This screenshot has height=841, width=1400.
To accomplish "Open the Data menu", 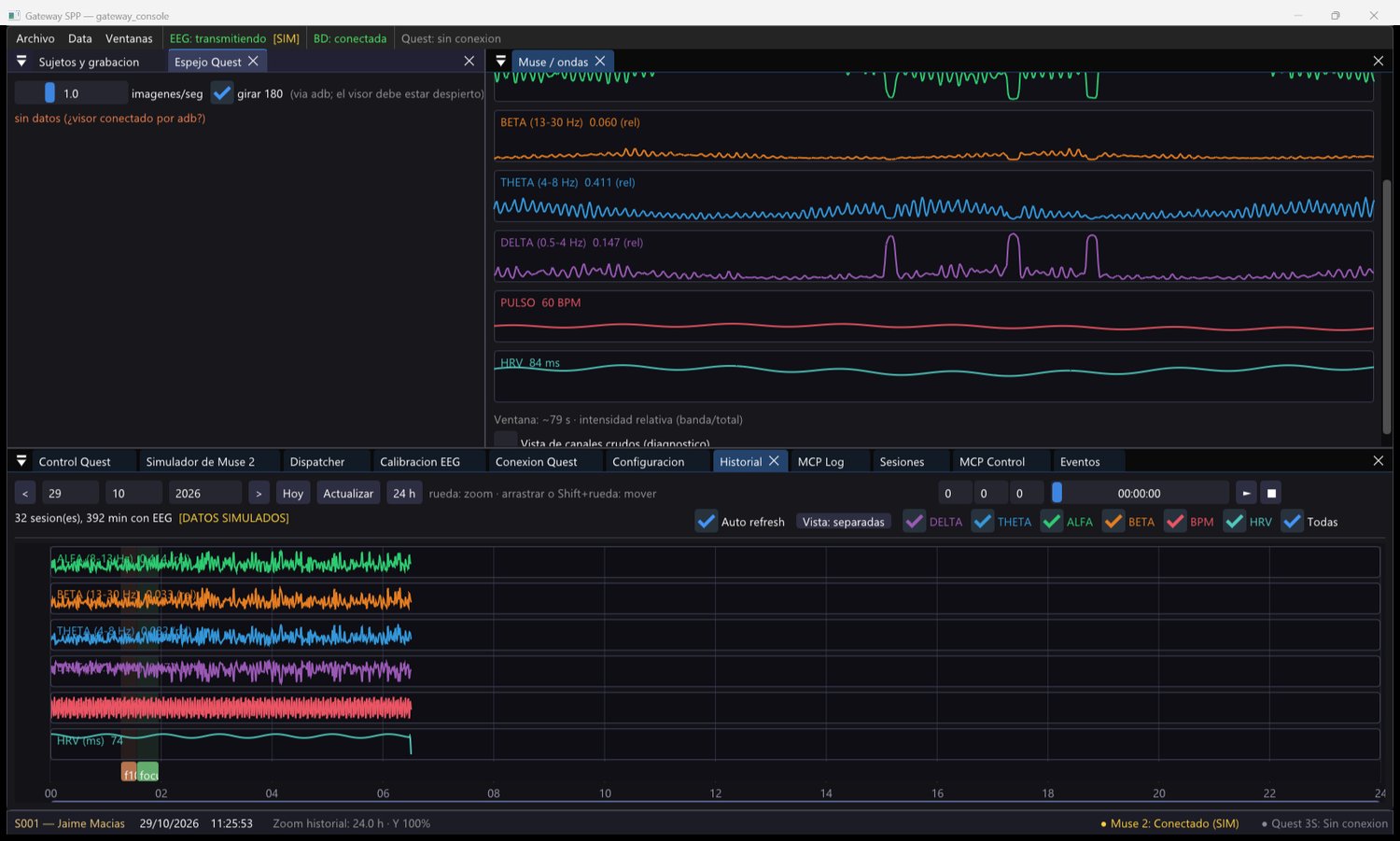I will point(80,38).
